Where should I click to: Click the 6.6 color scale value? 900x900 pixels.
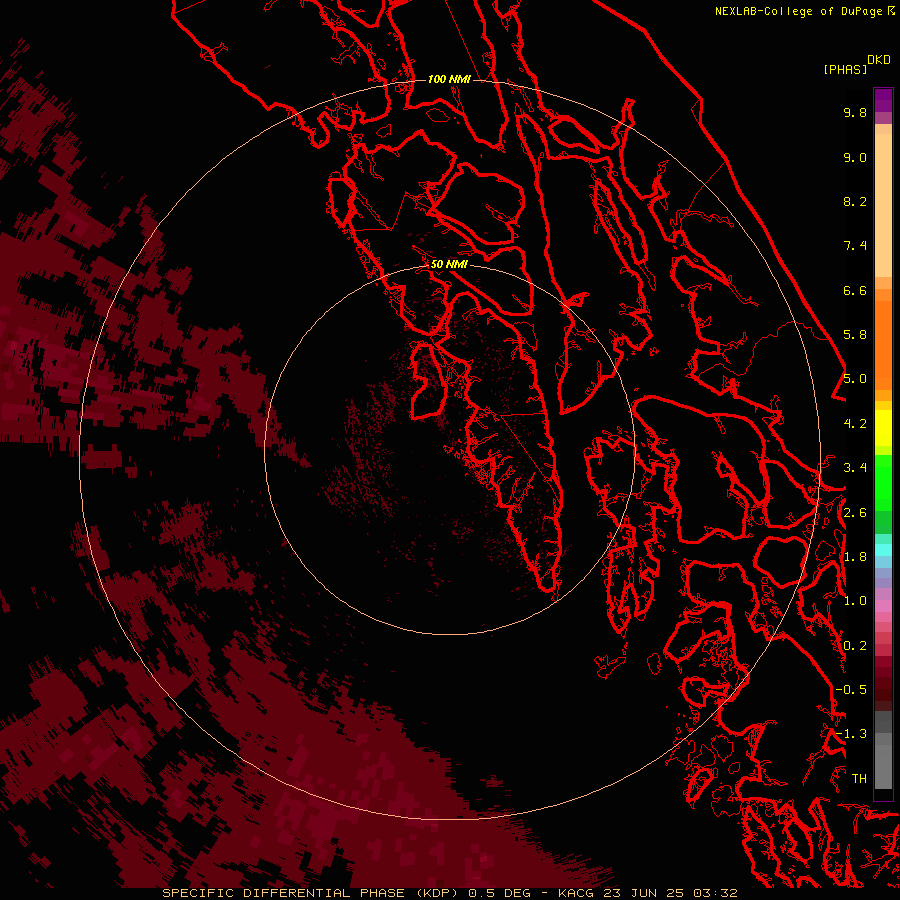pyautogui.click(x=855, y=290)
